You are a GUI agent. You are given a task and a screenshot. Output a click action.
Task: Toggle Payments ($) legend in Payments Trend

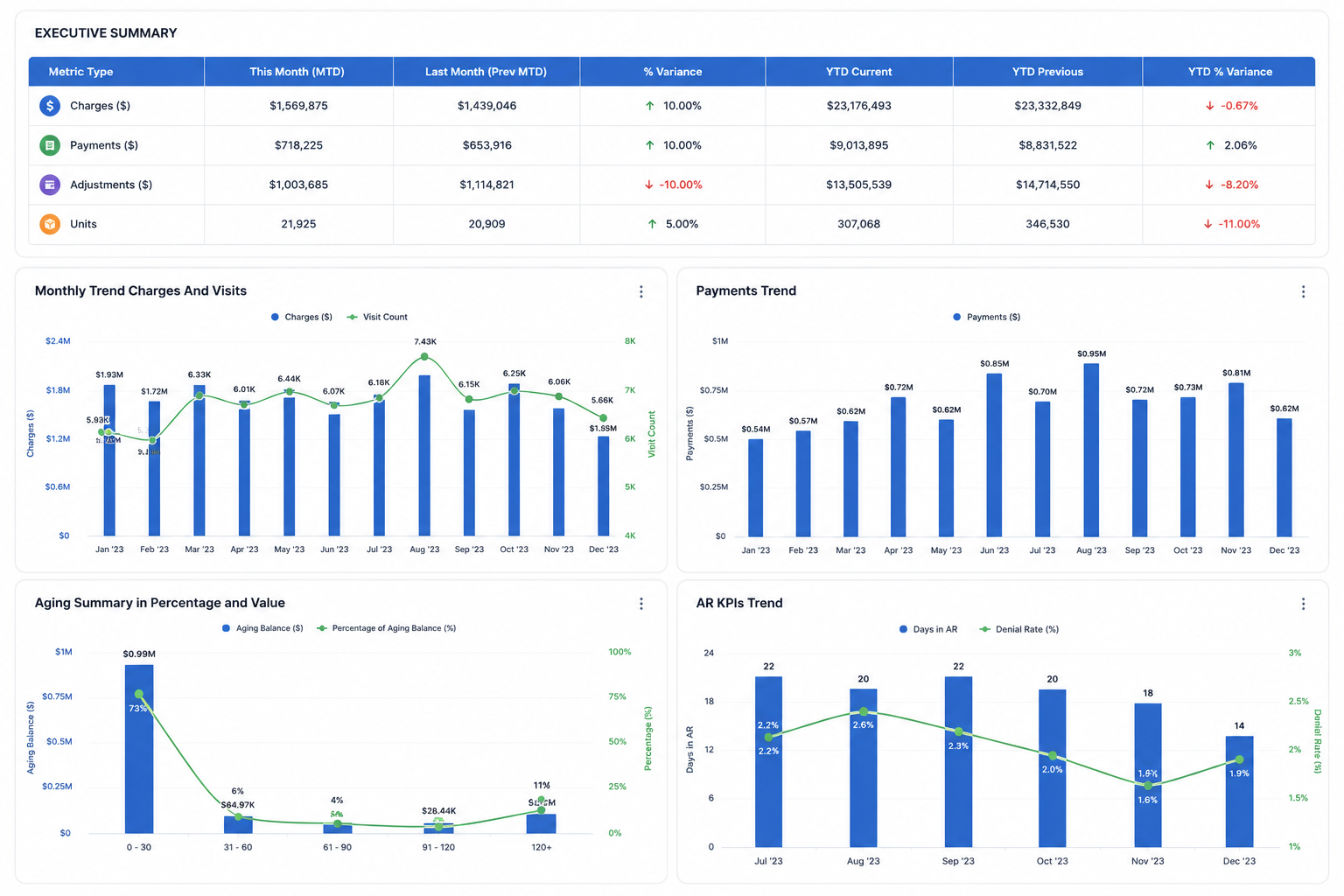click(x=986, y=317)
